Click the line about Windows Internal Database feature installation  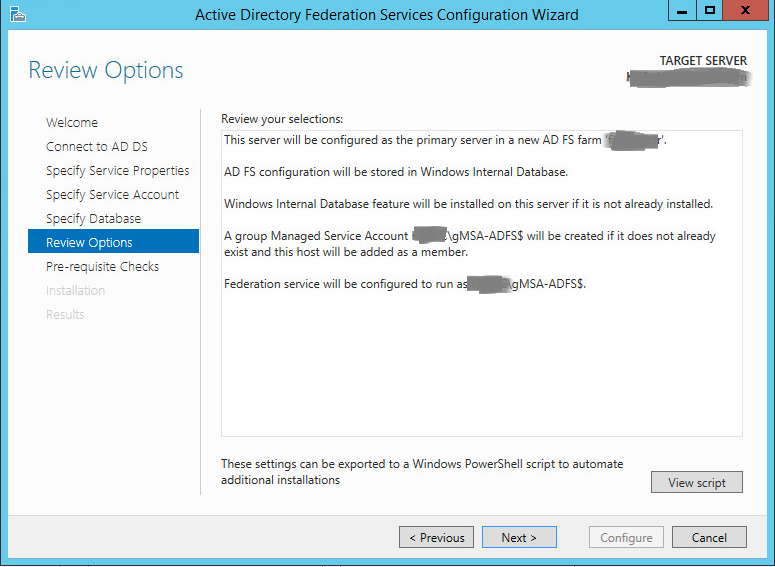(x=468, y=204)
